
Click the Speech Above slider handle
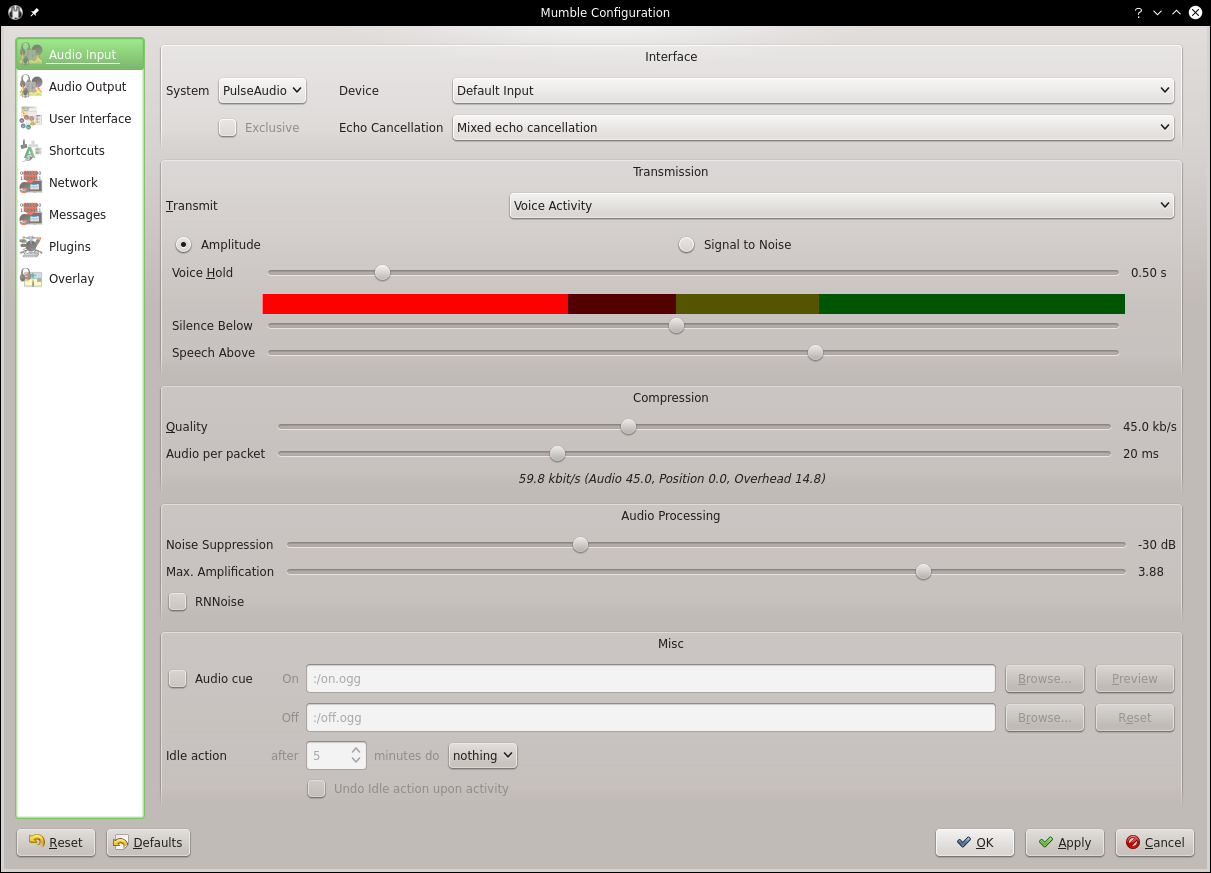[x=816, y=353]
